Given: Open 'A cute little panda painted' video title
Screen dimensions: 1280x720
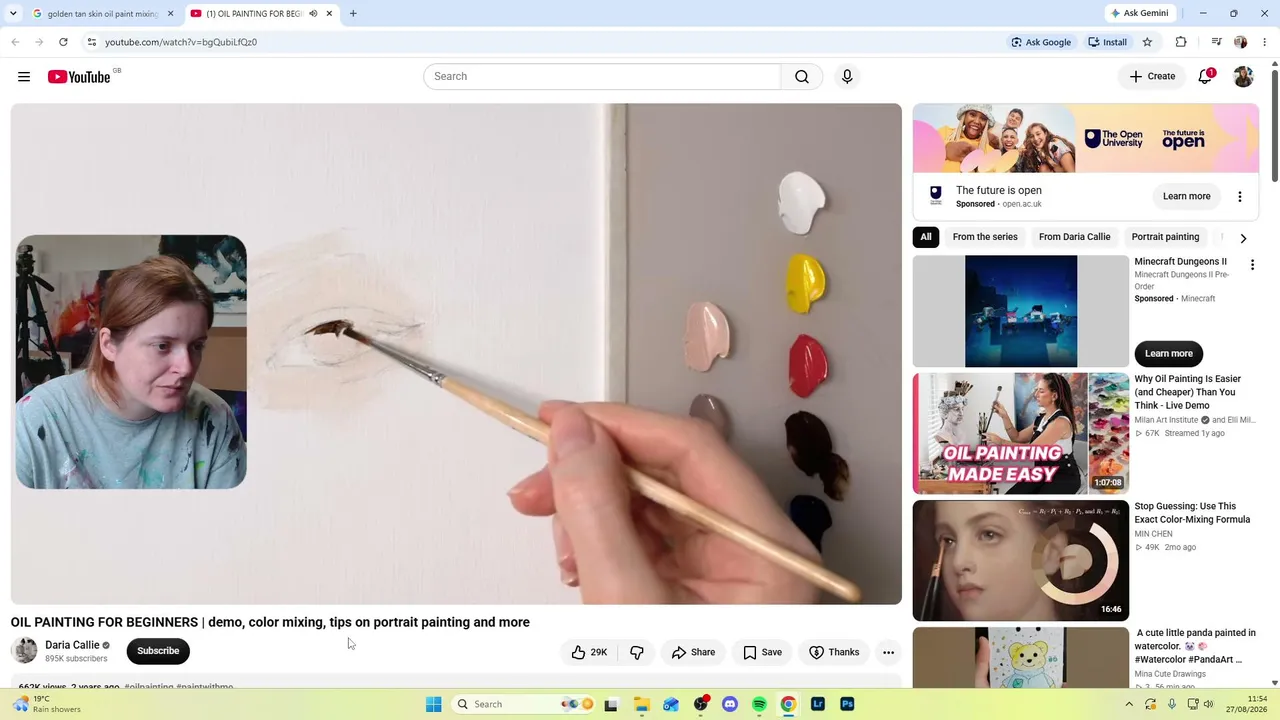Looking at the screenshot, I should [1195, 646].
